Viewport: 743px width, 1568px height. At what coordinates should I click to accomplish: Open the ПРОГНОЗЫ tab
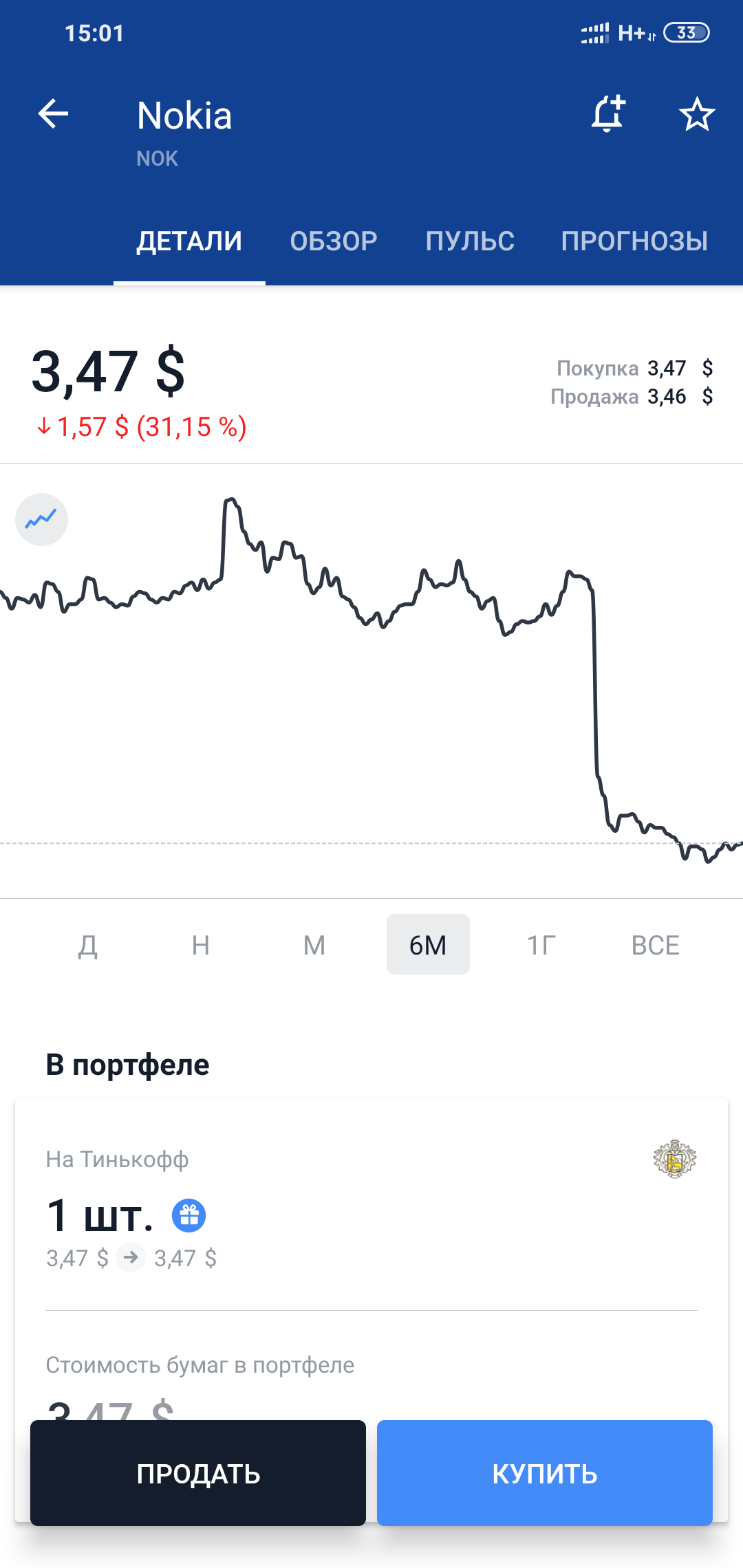click(x=634, y=241)
